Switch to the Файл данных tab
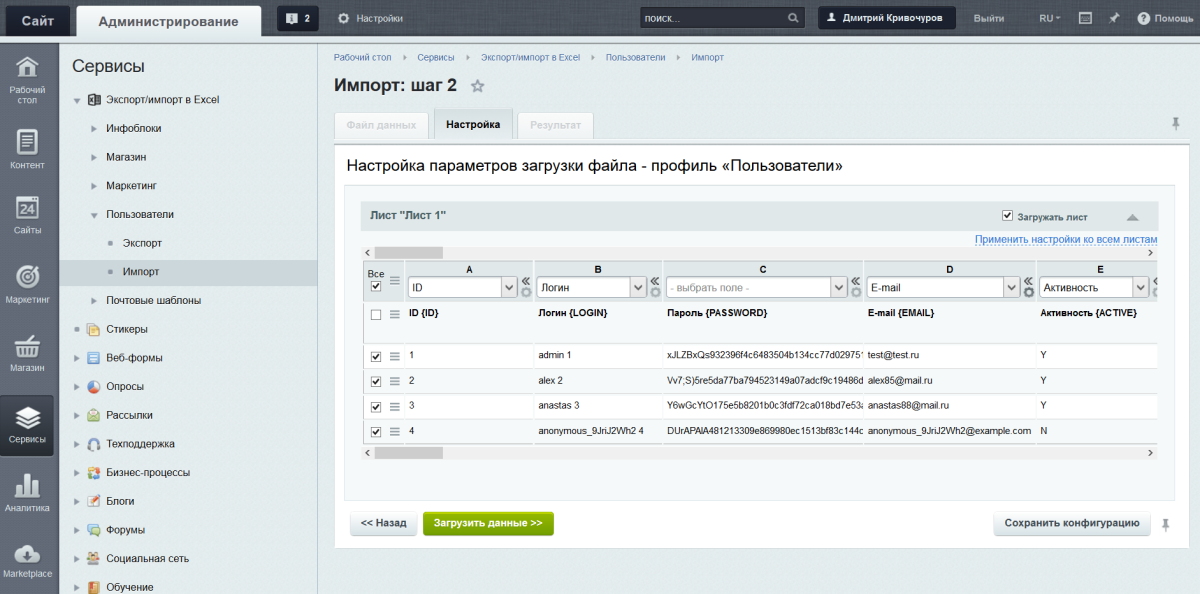The width and height of the screenshot is (1200, 594). click(381, 124)
